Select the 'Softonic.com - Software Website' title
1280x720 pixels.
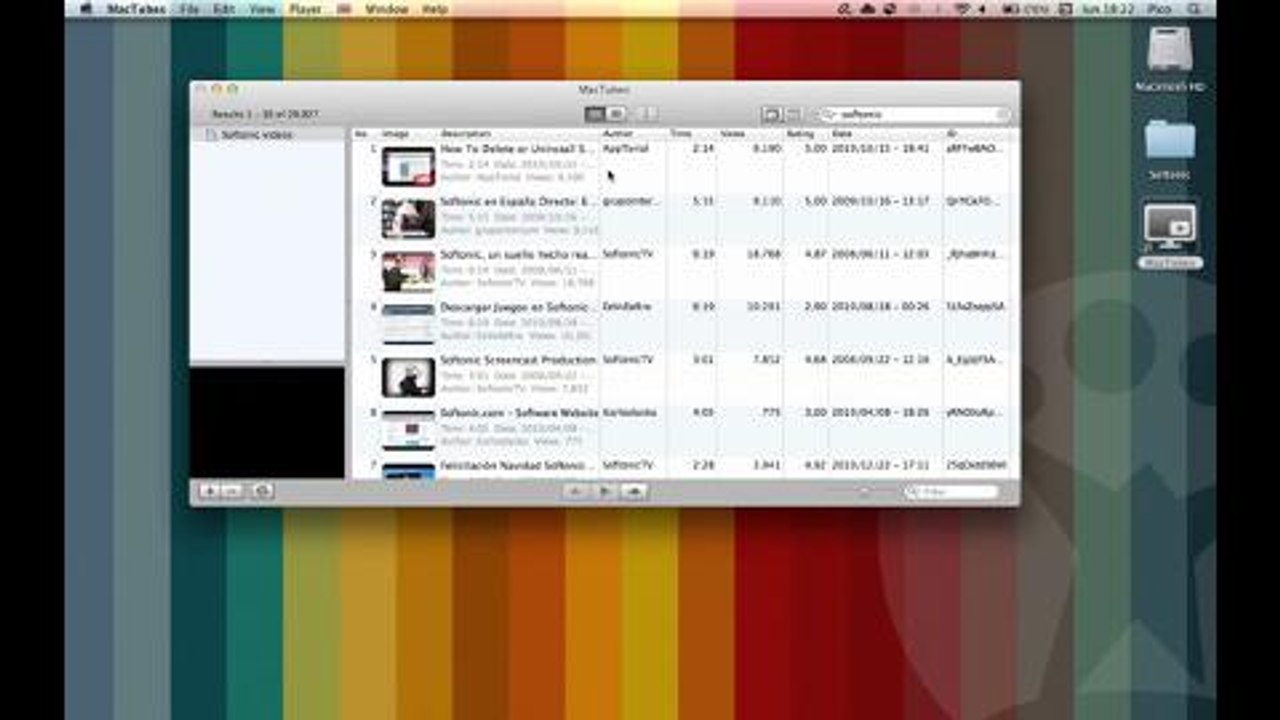[x=518, y=413]
